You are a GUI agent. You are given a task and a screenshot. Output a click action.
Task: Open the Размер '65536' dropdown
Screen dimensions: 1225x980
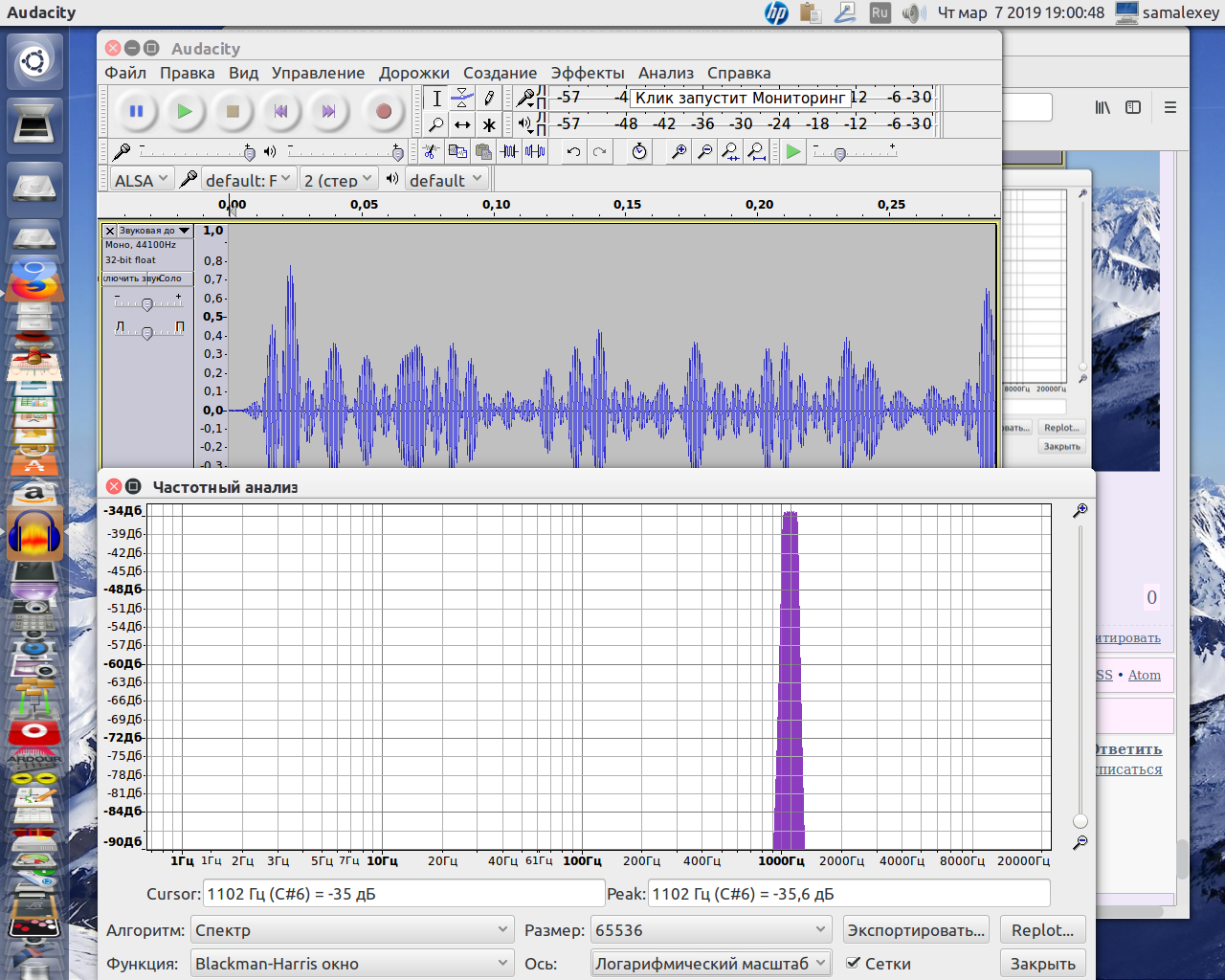(710, 930)
